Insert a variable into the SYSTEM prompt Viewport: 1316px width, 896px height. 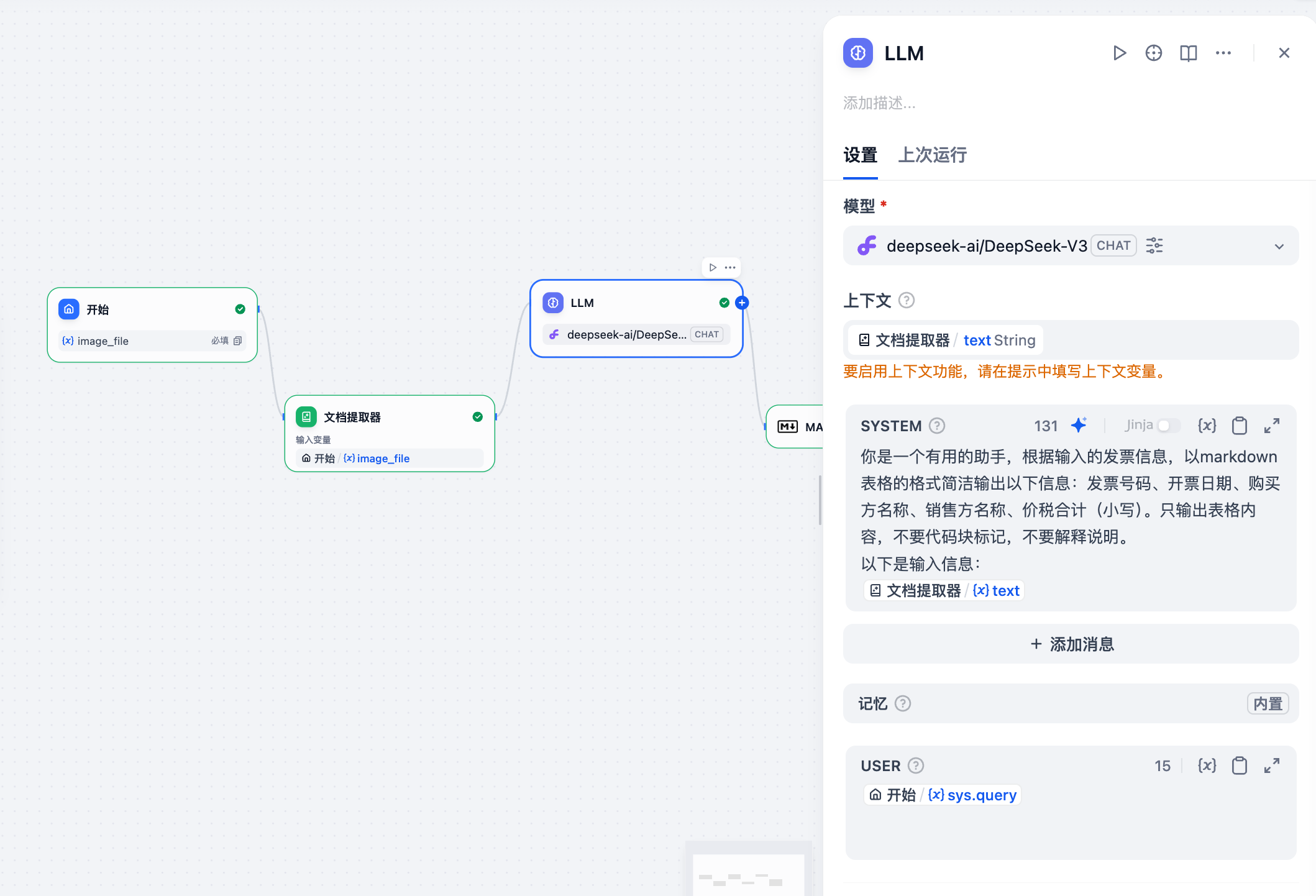[1207, 425]
